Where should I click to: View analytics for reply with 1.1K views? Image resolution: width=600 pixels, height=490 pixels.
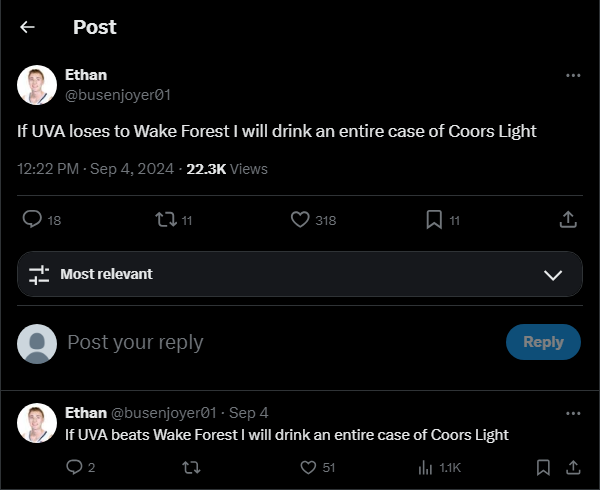click(x=426, y=467)
